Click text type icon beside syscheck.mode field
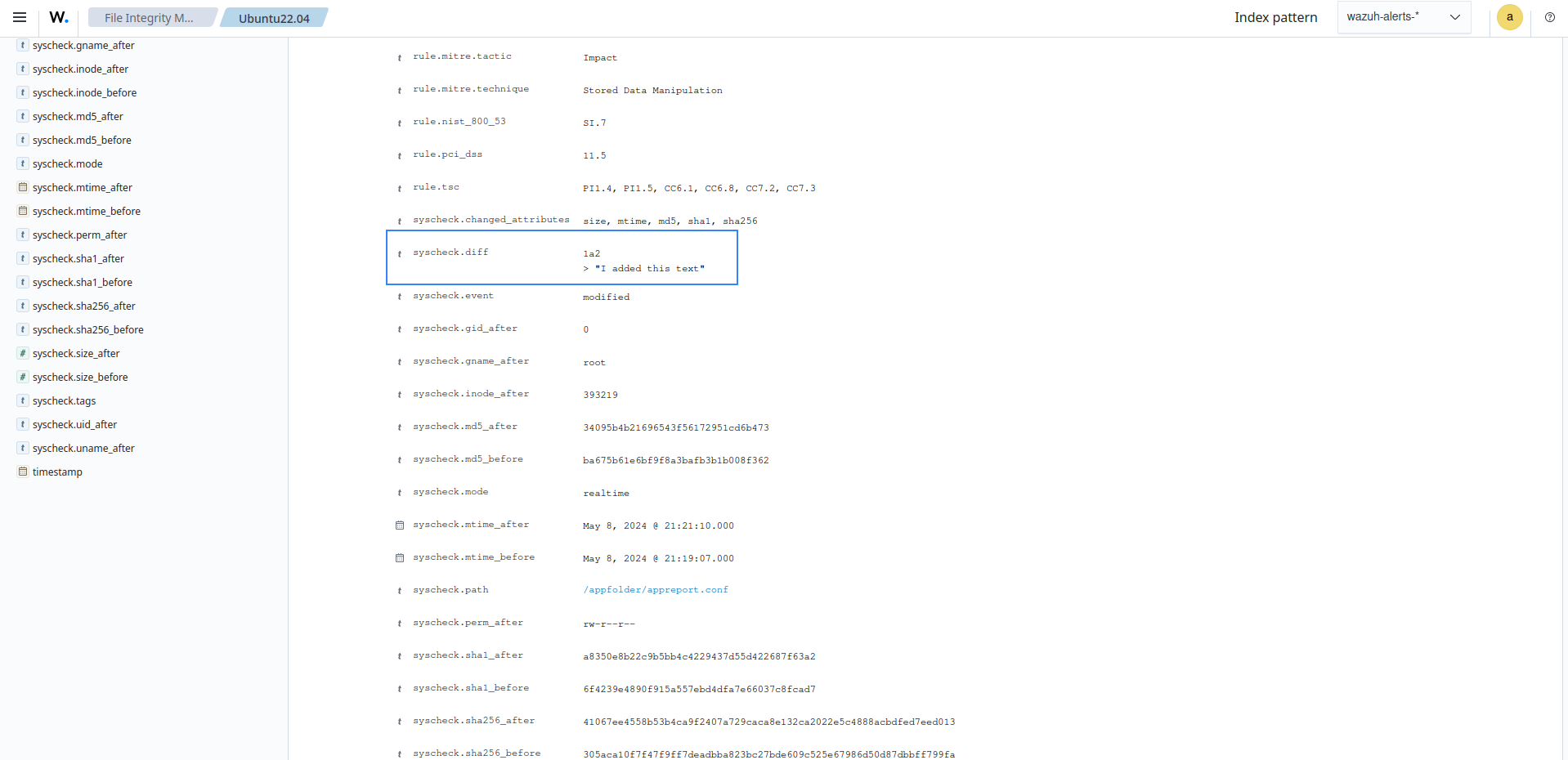 23,163
